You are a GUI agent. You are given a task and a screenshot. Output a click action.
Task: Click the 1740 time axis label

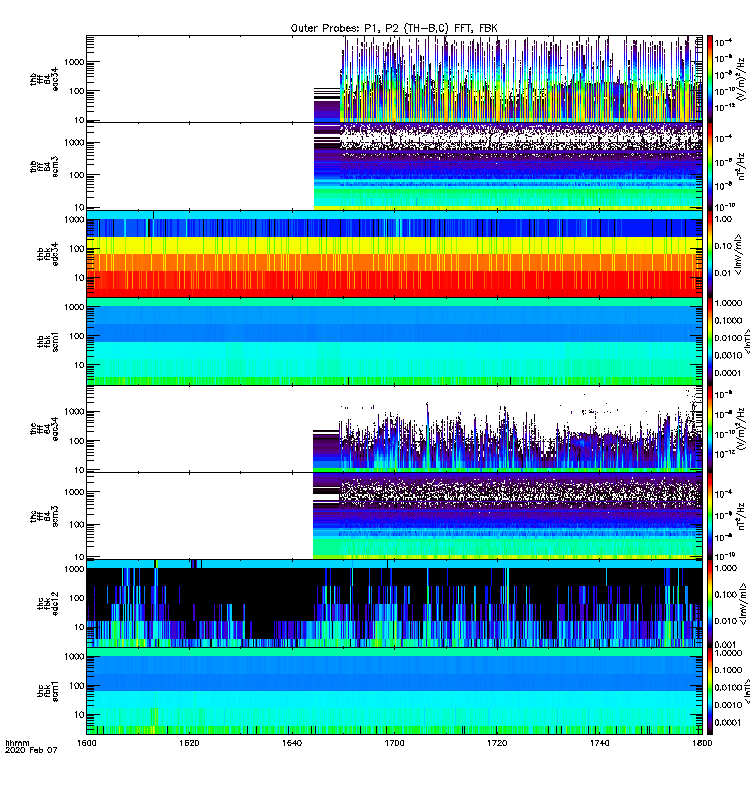tap(599, 743)
